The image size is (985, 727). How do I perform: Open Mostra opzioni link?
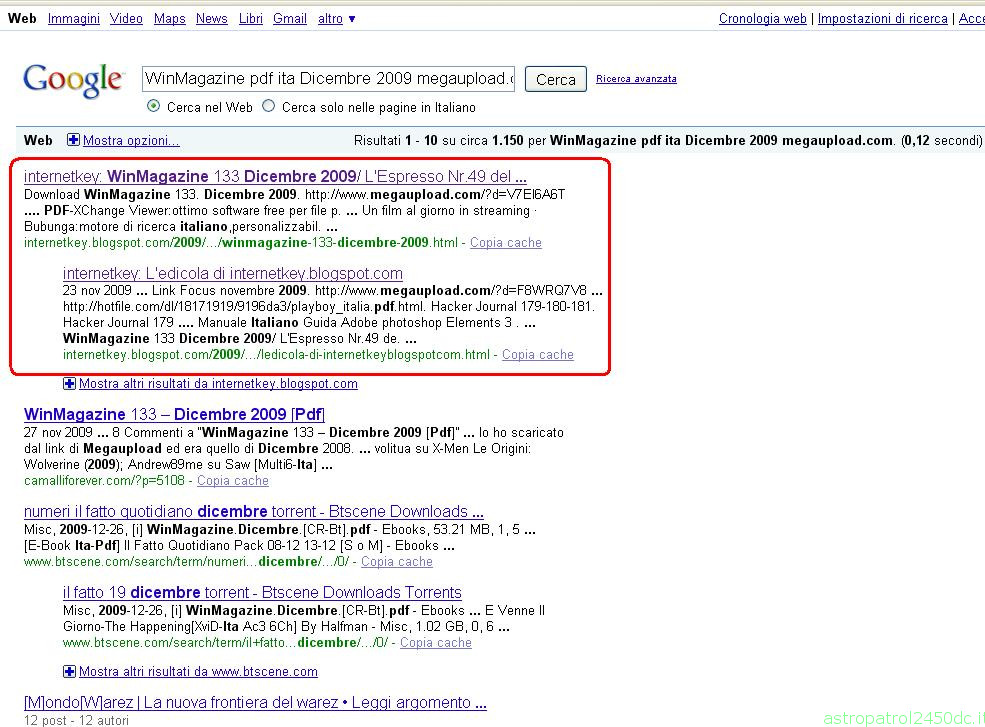pos(131,141)
